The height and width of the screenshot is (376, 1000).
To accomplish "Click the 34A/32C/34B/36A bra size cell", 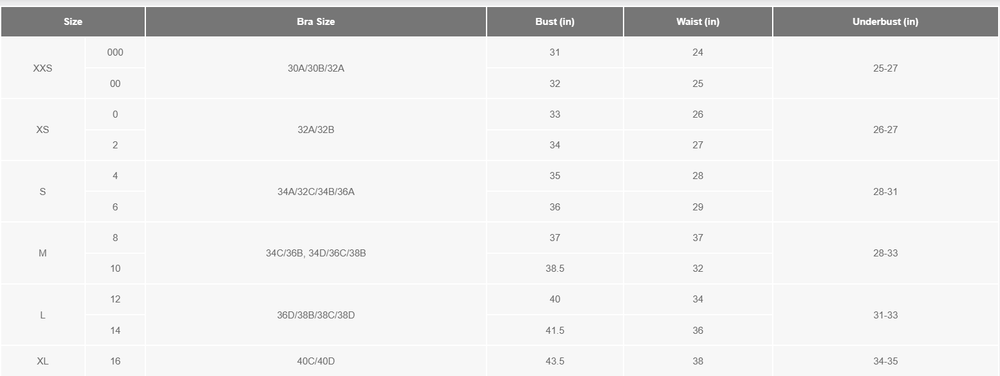I will pos(316,191).
